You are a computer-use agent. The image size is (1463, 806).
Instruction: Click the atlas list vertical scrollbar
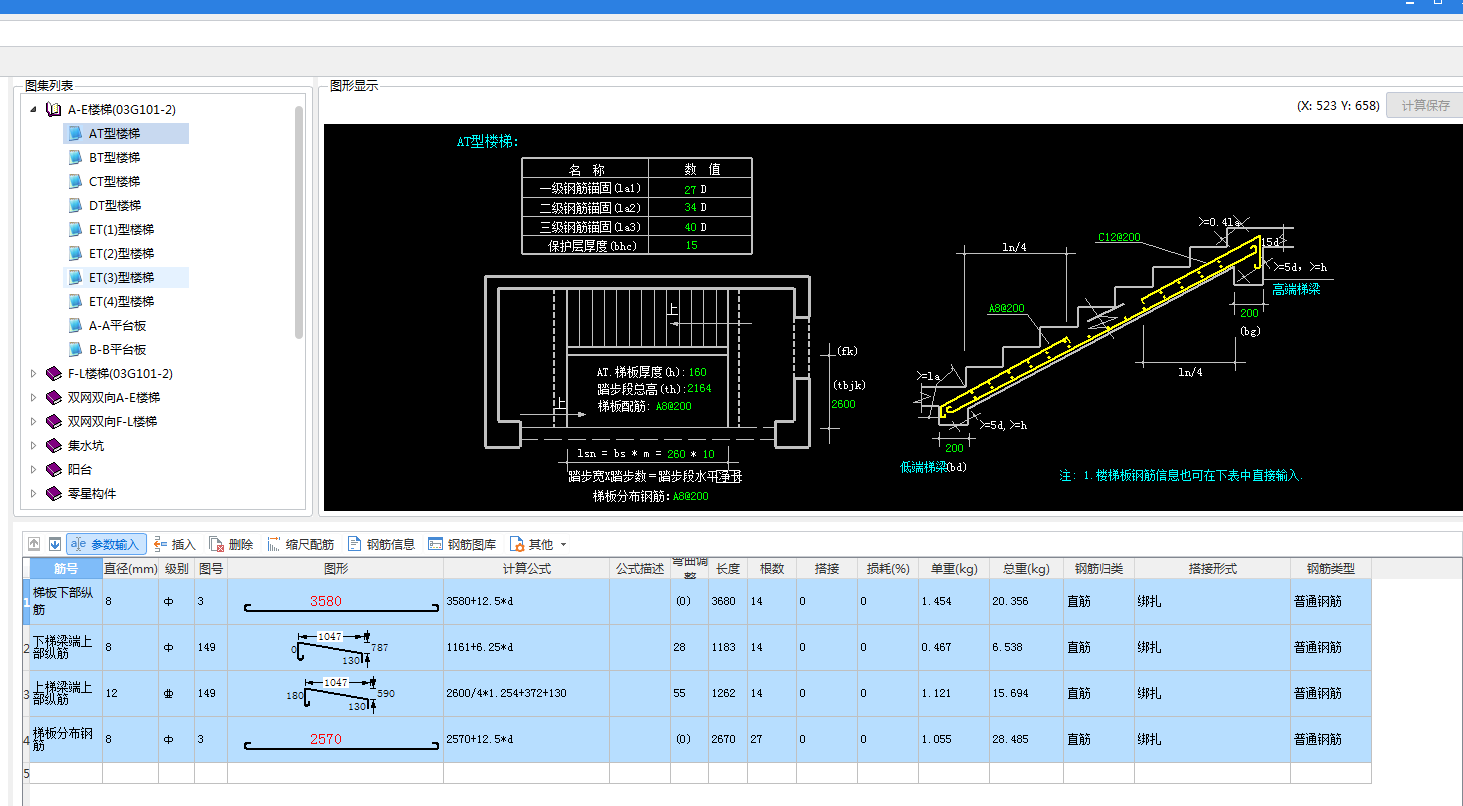(299, 222)
